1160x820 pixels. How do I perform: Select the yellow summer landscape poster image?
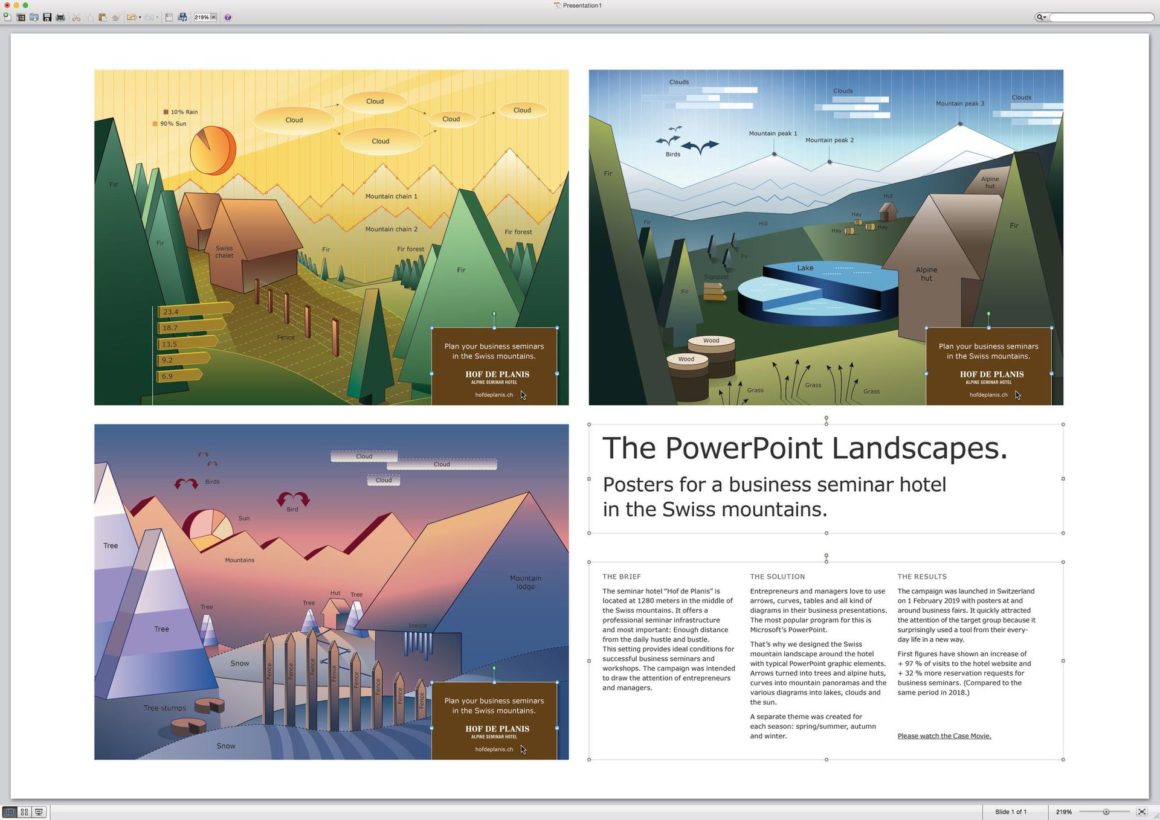click(x=331, y=238)
